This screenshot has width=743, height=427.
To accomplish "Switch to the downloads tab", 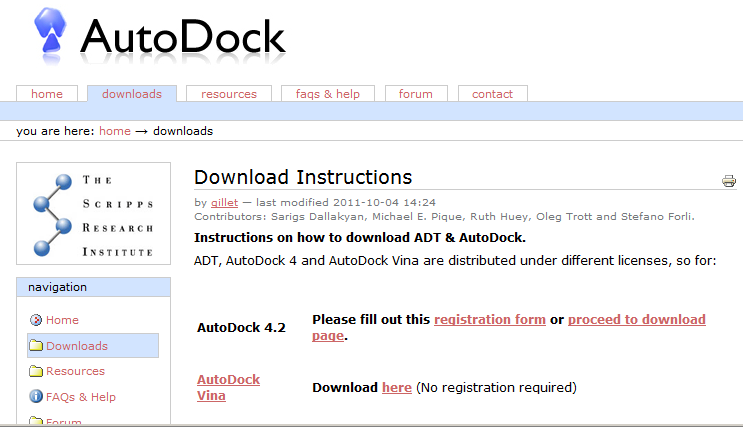I will 132,94.
